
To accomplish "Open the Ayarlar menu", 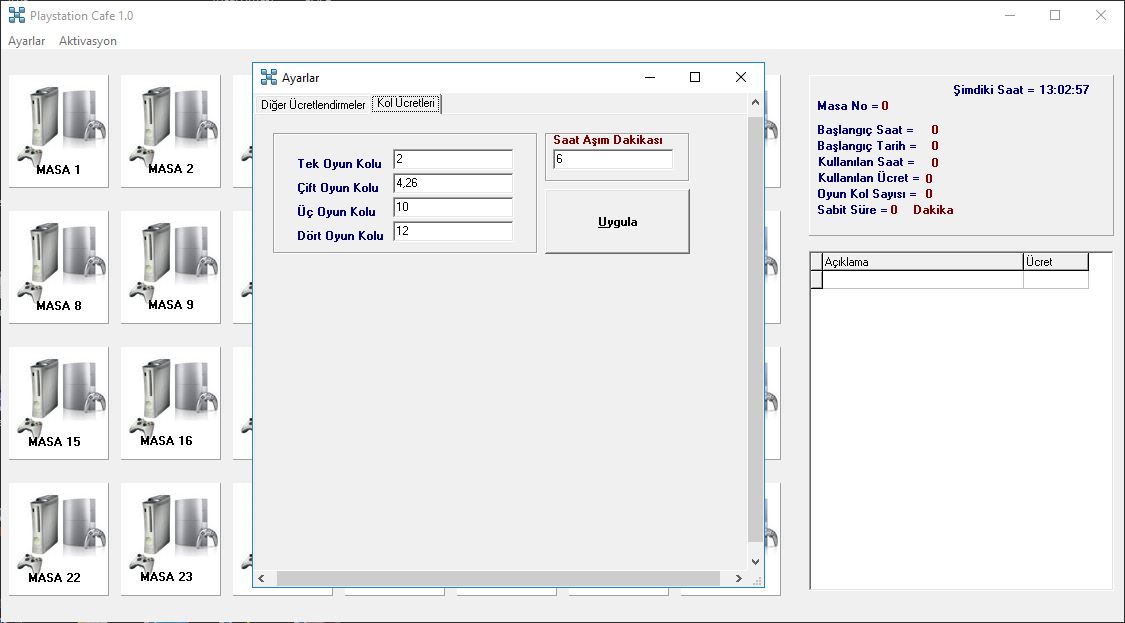I will click(x=27, y=41).
